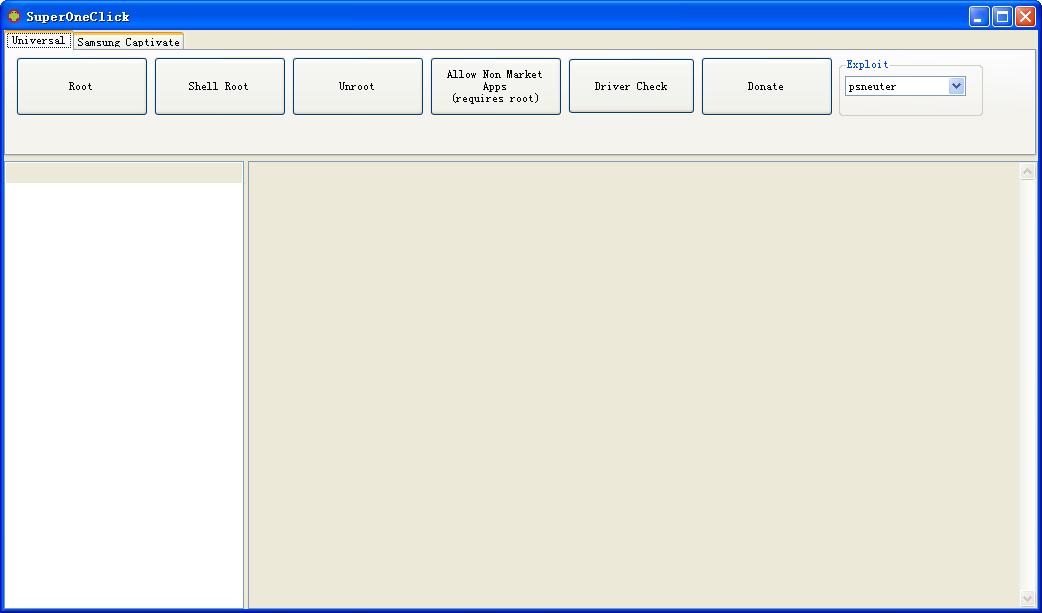Screen dimensions: 1042x613
Task: Expand the Exploit dropdown arrow
Action: pos(956,87)
